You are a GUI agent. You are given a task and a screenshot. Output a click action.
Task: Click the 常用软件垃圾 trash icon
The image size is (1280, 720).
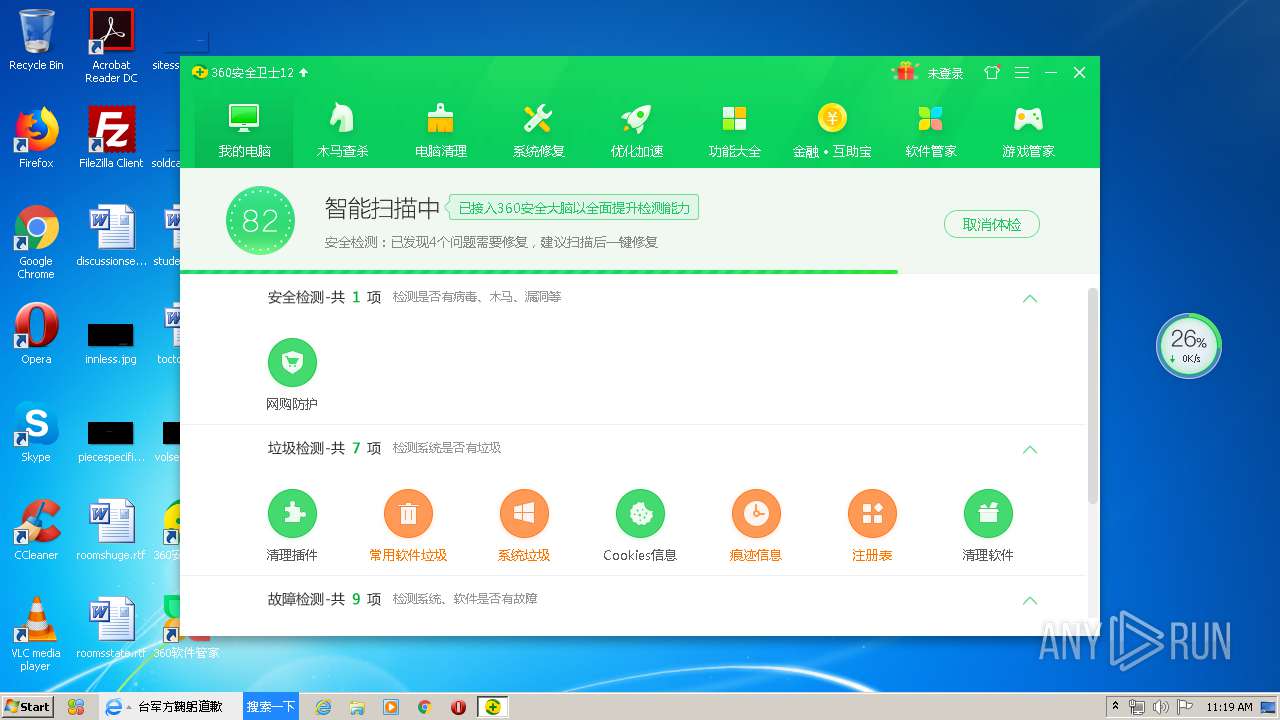click(x=408, y=513)
